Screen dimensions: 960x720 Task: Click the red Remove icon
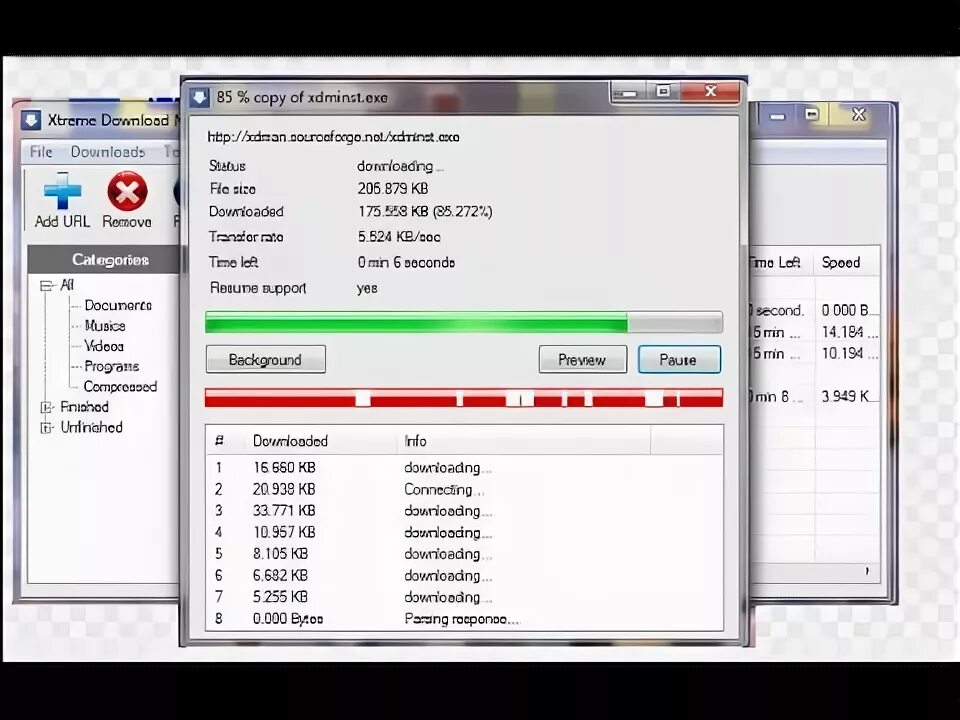127,191
